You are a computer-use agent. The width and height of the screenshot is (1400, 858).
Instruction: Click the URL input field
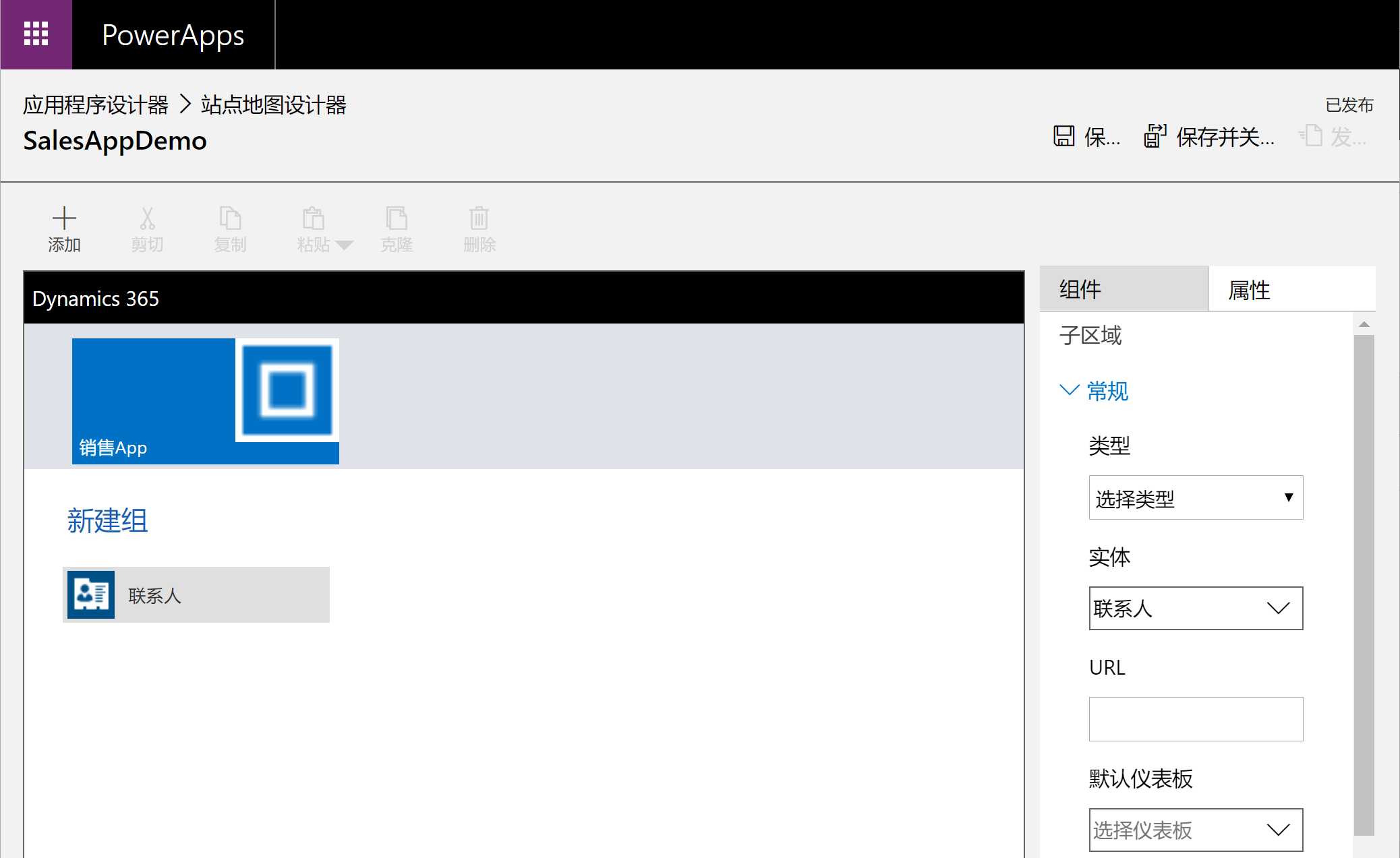[1196, 719]
